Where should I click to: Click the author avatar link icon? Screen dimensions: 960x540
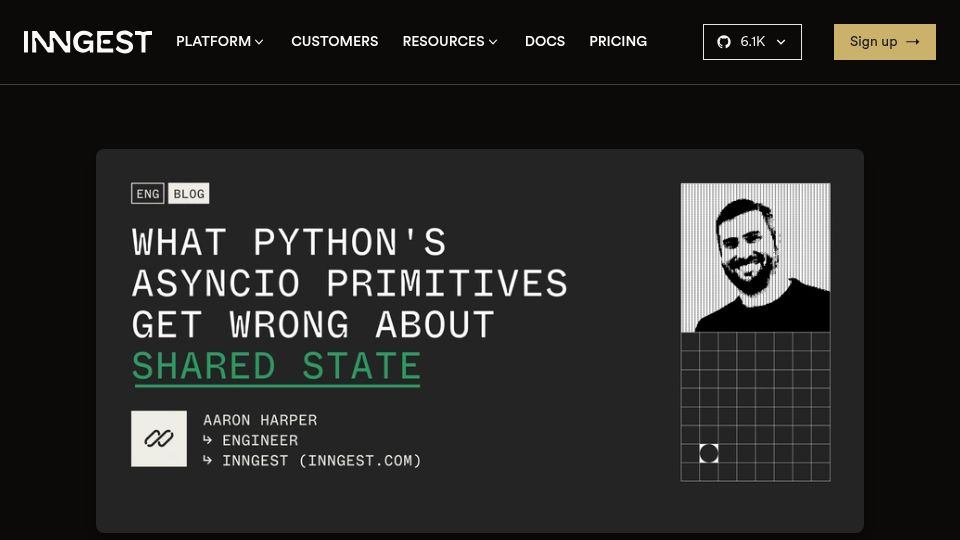(x=159, y=438)
